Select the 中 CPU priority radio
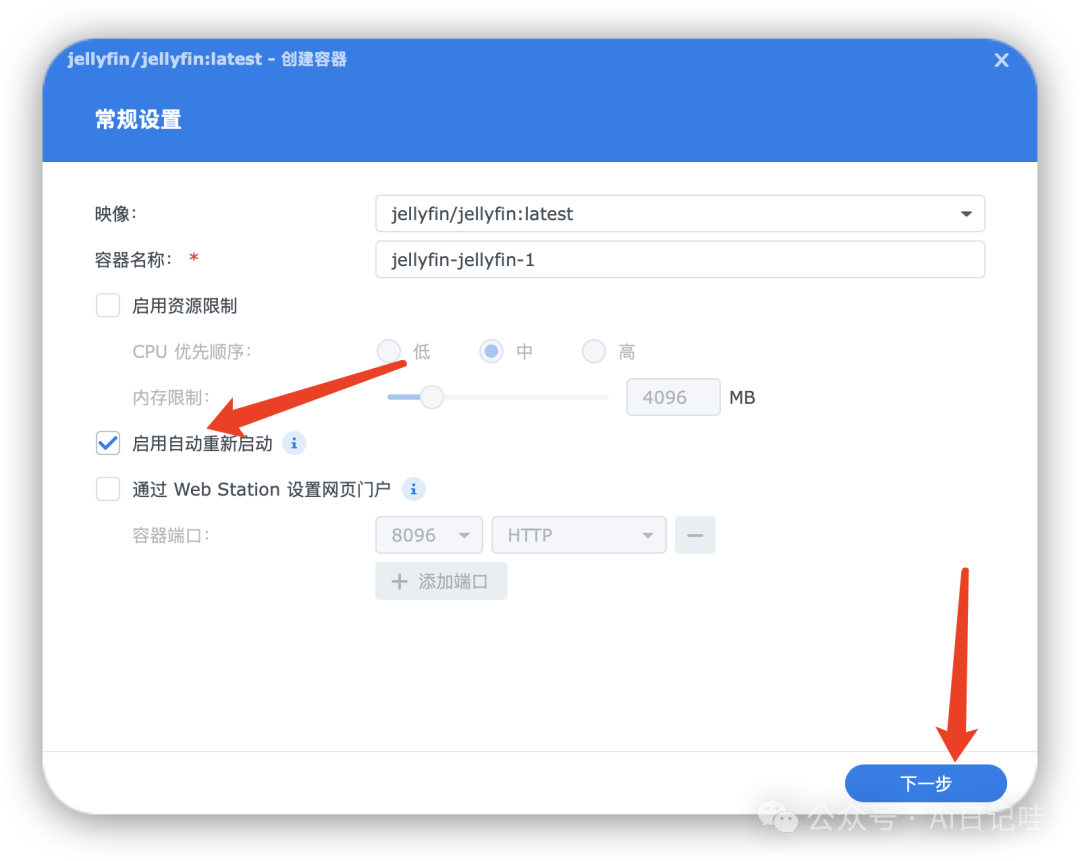 tap(491, 351)
